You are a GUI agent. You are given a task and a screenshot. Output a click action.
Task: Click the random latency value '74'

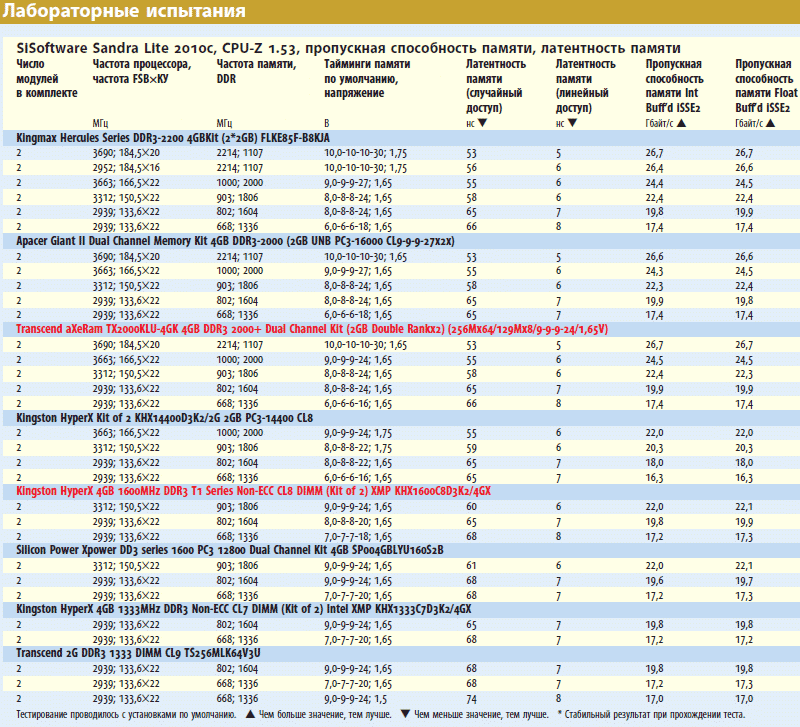471,699
